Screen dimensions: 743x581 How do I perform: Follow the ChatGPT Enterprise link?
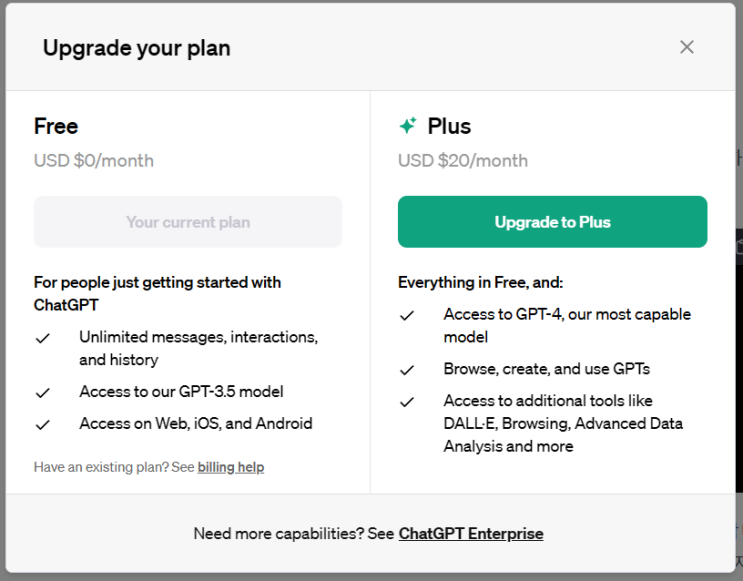[x=471, y=534]
